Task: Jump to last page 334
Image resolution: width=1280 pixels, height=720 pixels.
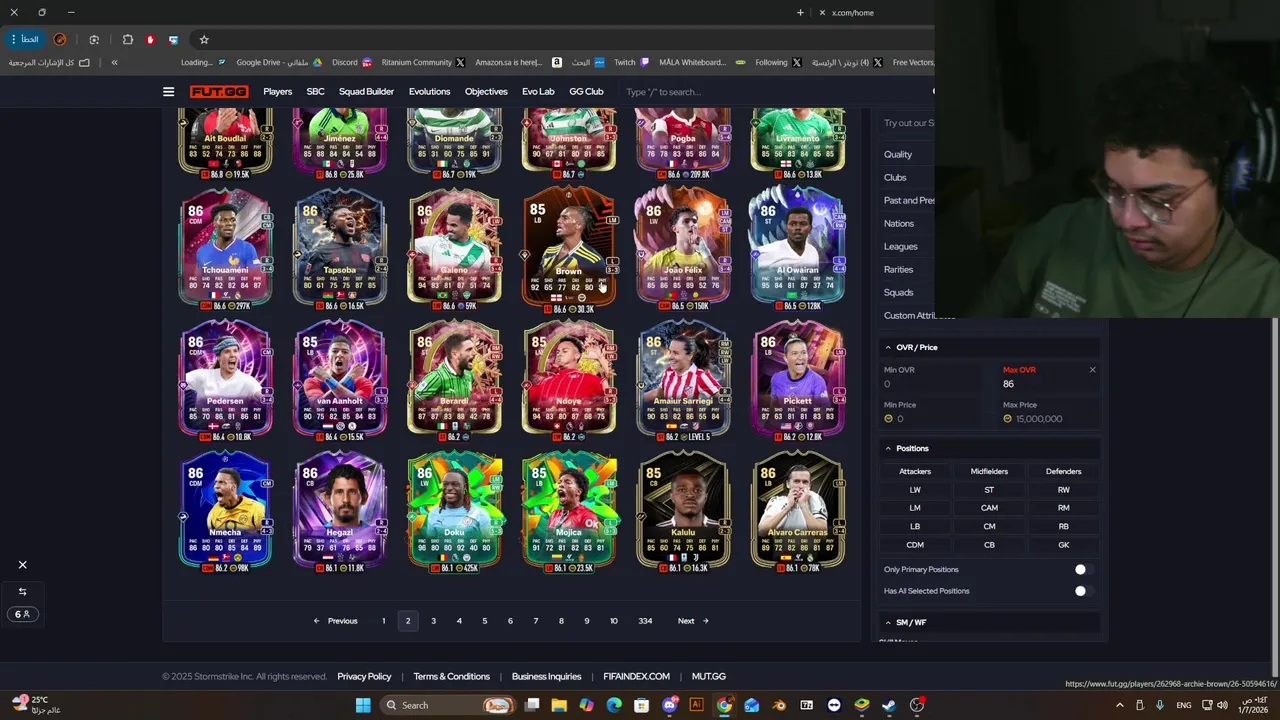Action: (x=645, y=621)
